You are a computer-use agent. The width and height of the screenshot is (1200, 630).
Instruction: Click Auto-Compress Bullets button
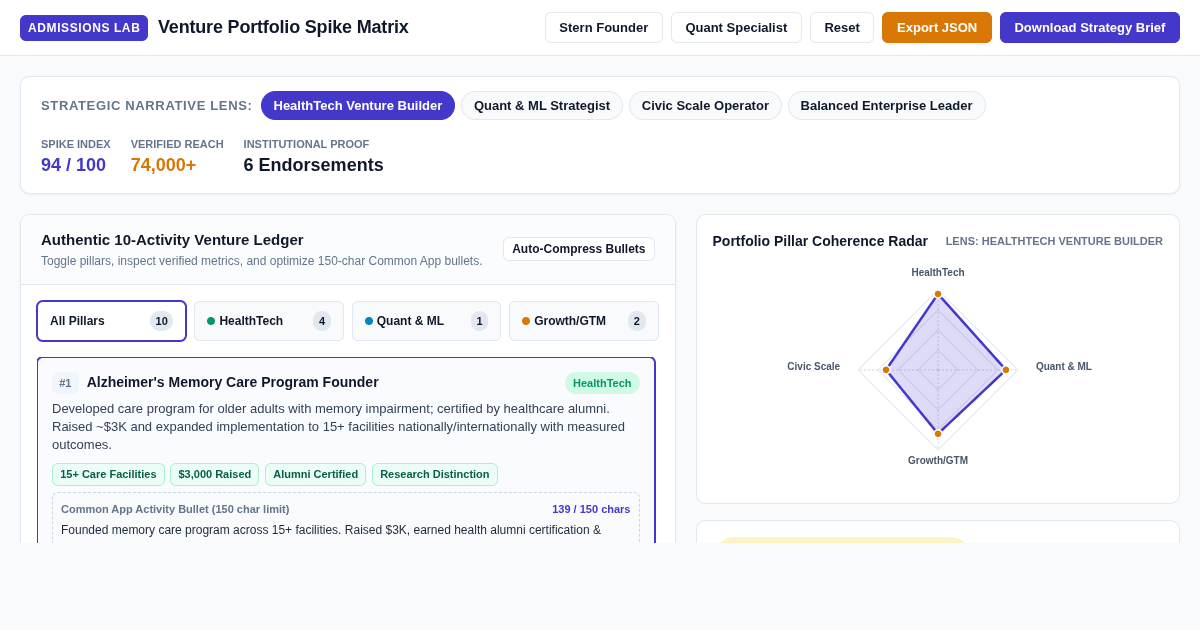pos(579,249)
